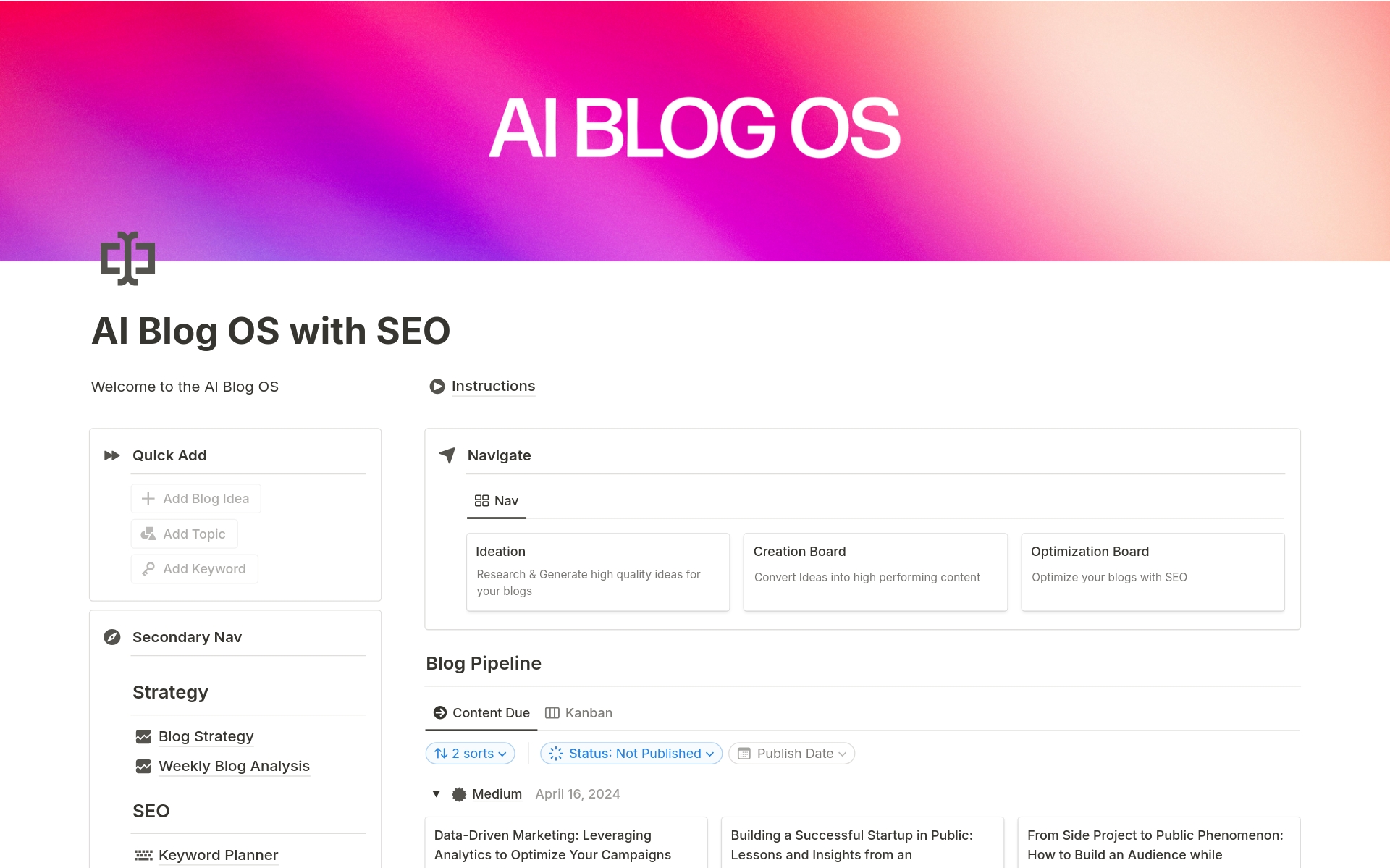Click the Navigate arrow icon
This screenshot has width=1390, height=868.
447,455
